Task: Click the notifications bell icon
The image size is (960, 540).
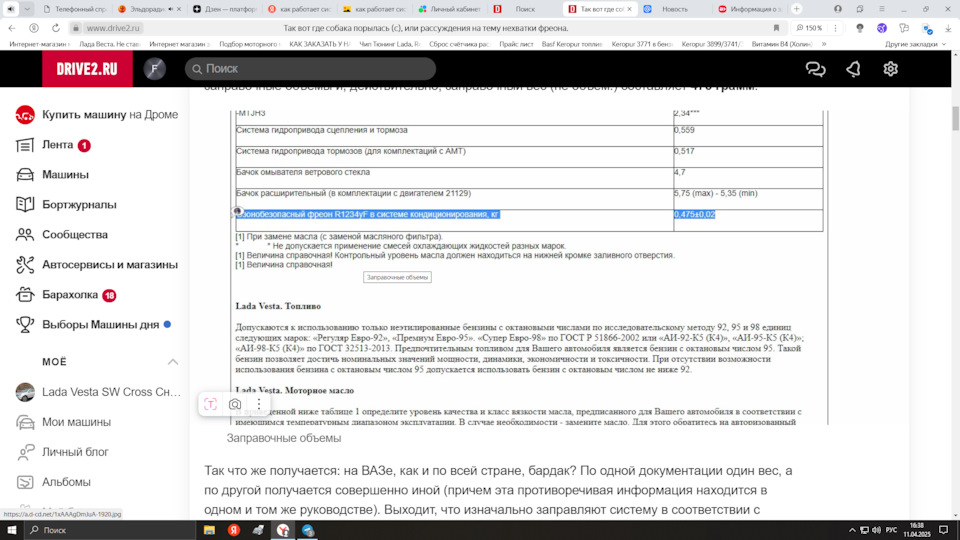Action: 853,69
